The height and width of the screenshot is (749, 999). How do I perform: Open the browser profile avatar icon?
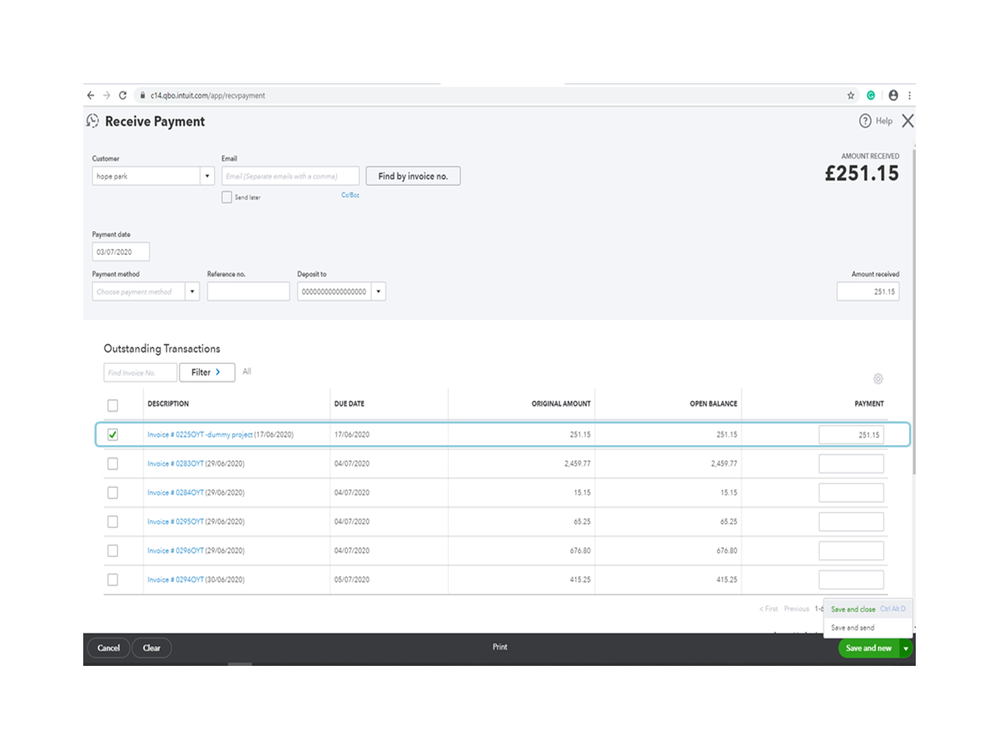(893, 96)
